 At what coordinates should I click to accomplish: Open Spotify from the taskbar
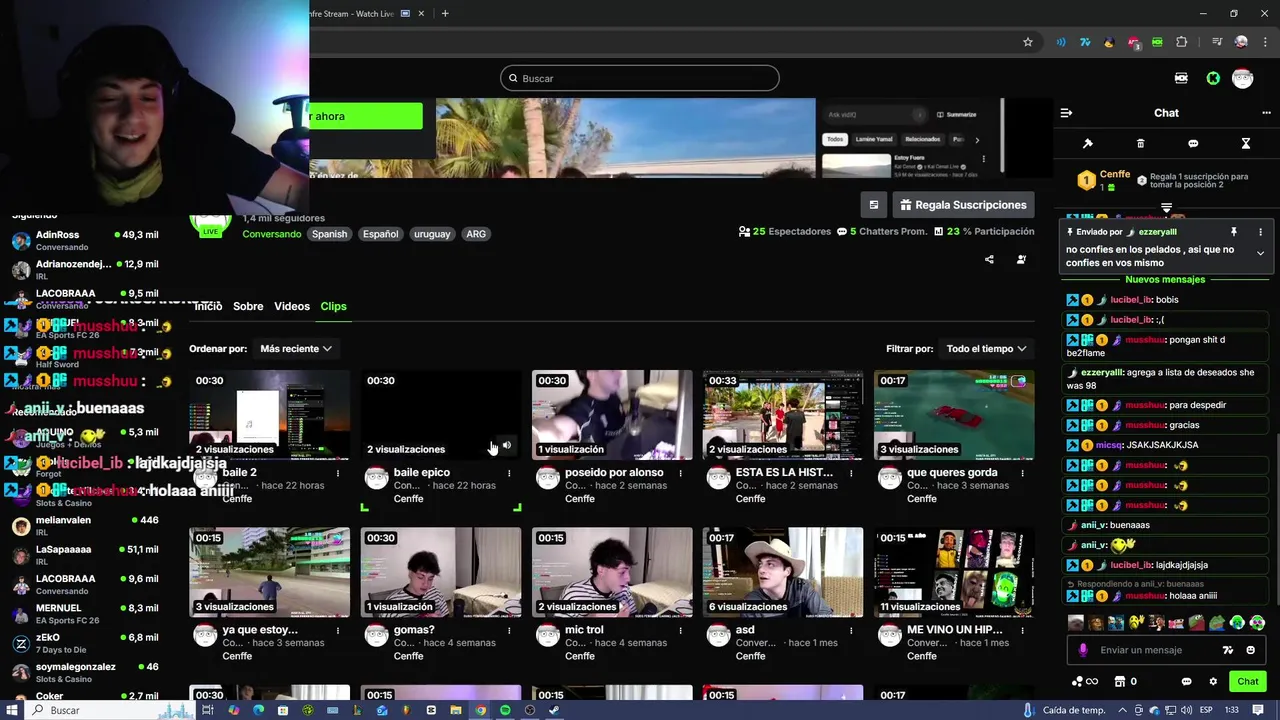point(505,710)
